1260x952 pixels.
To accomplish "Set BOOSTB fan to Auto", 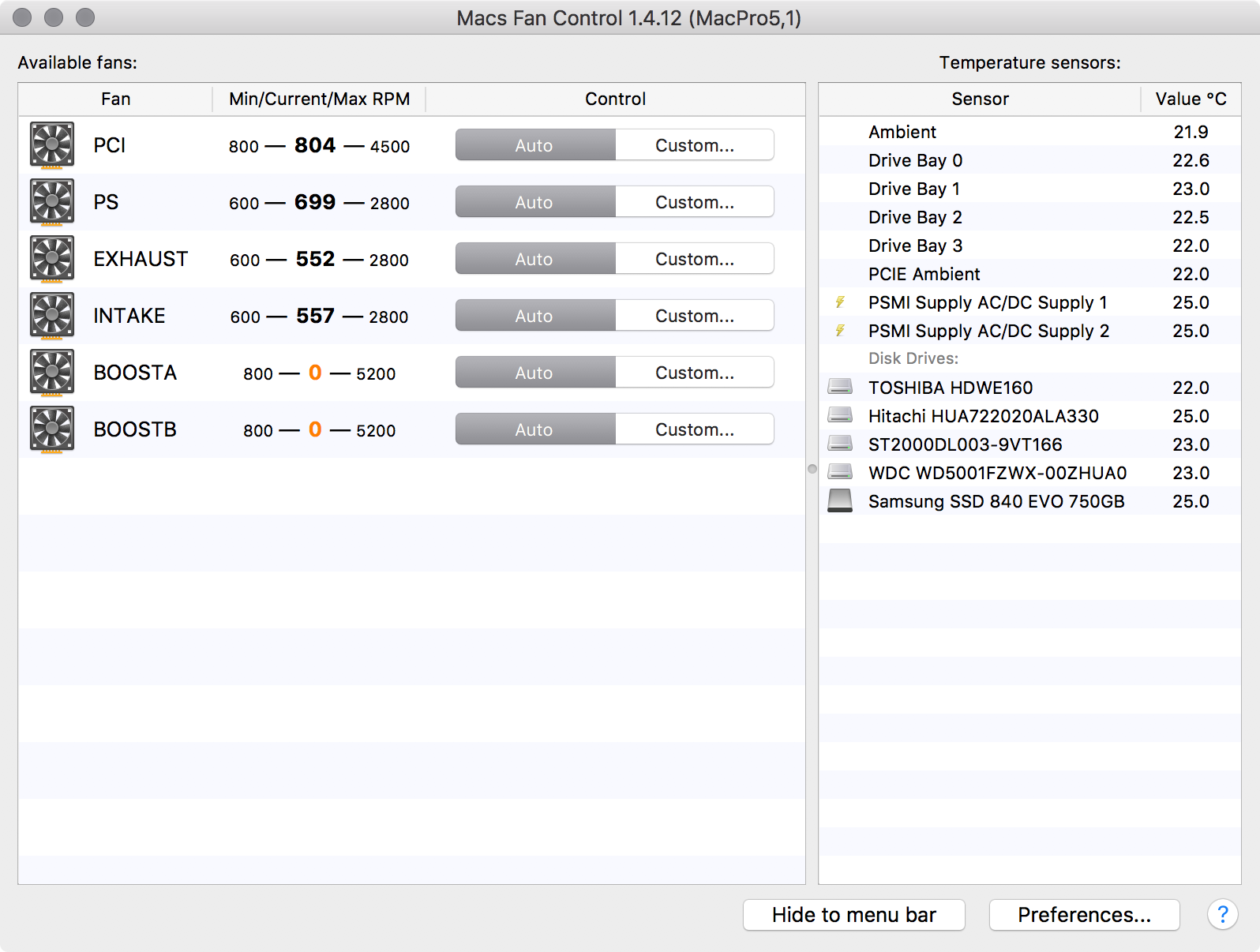I will [x=535, y=429].
